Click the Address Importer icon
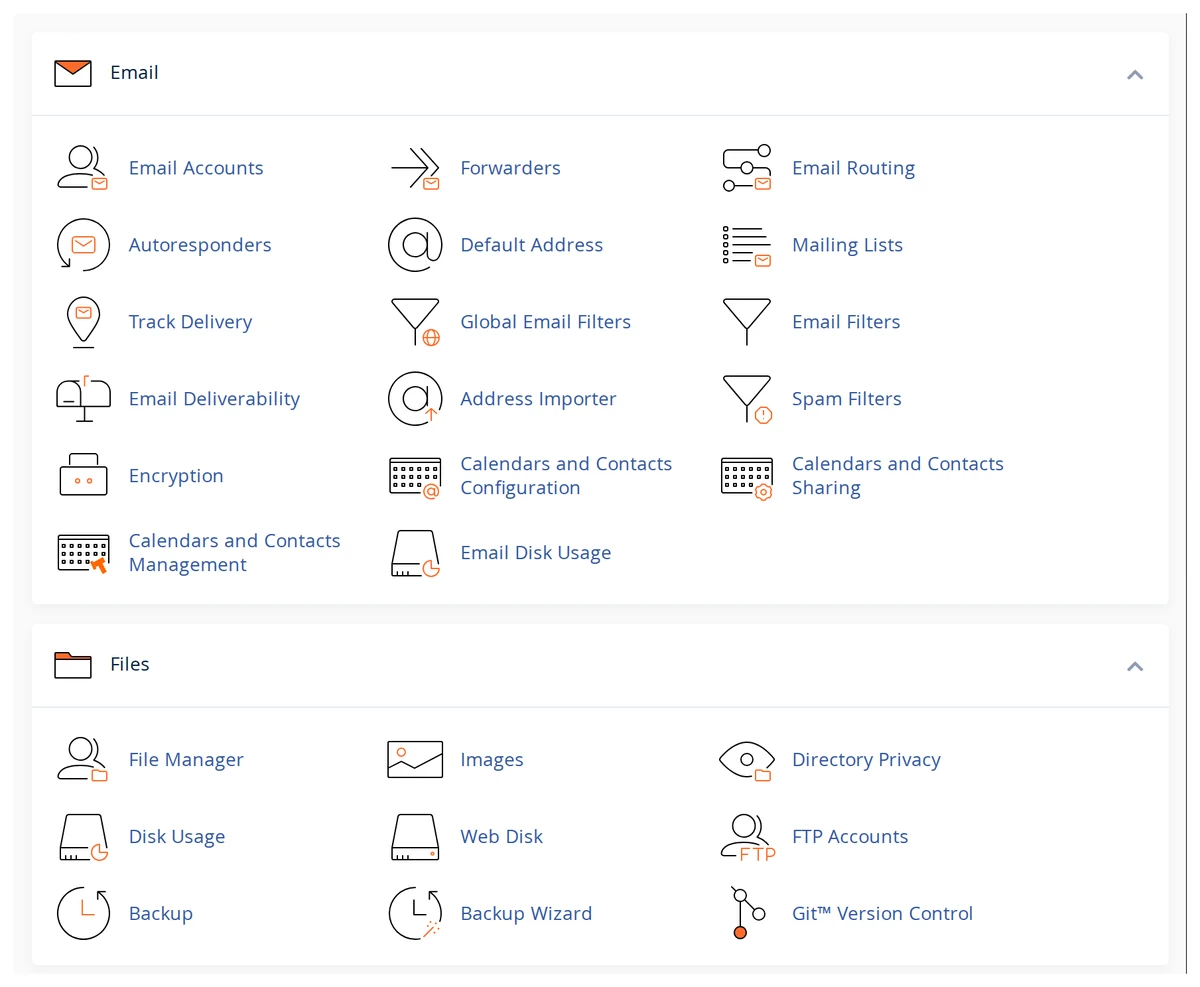 [415, 399]
